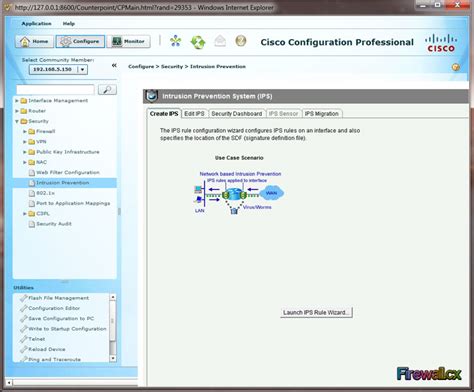
Task: Focus the navigation search field
Action: (55, 90)
